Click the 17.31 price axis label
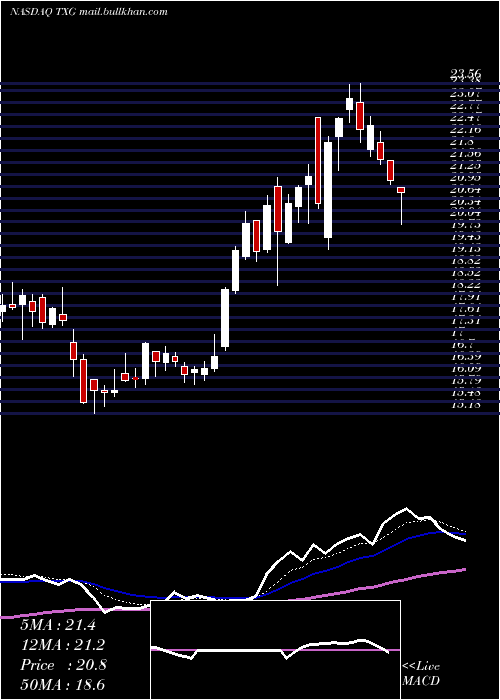The height and width of the screenshot is (700, 500). [x=465, y=321]
